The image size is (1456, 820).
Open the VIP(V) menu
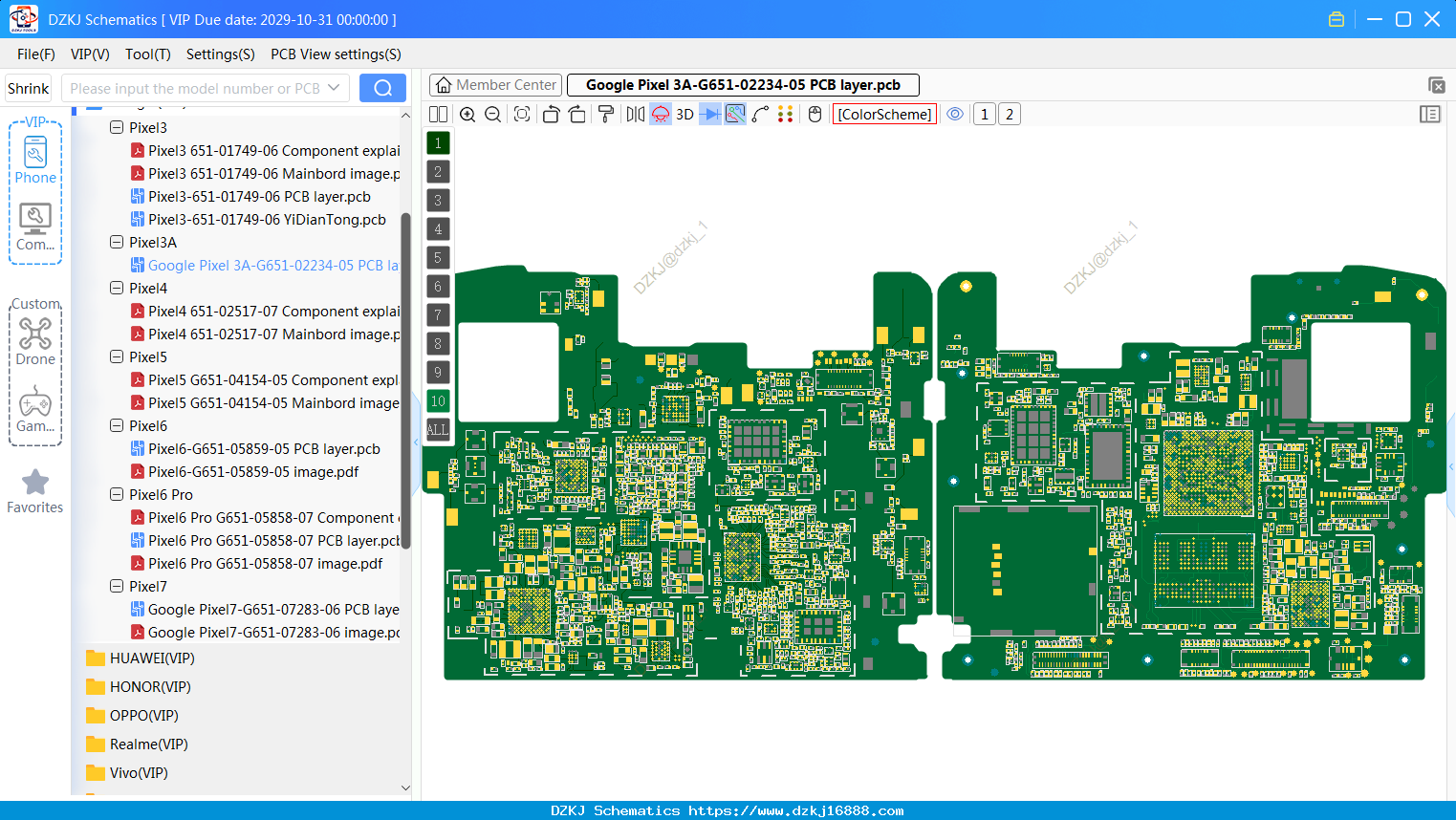coord(90,54)
